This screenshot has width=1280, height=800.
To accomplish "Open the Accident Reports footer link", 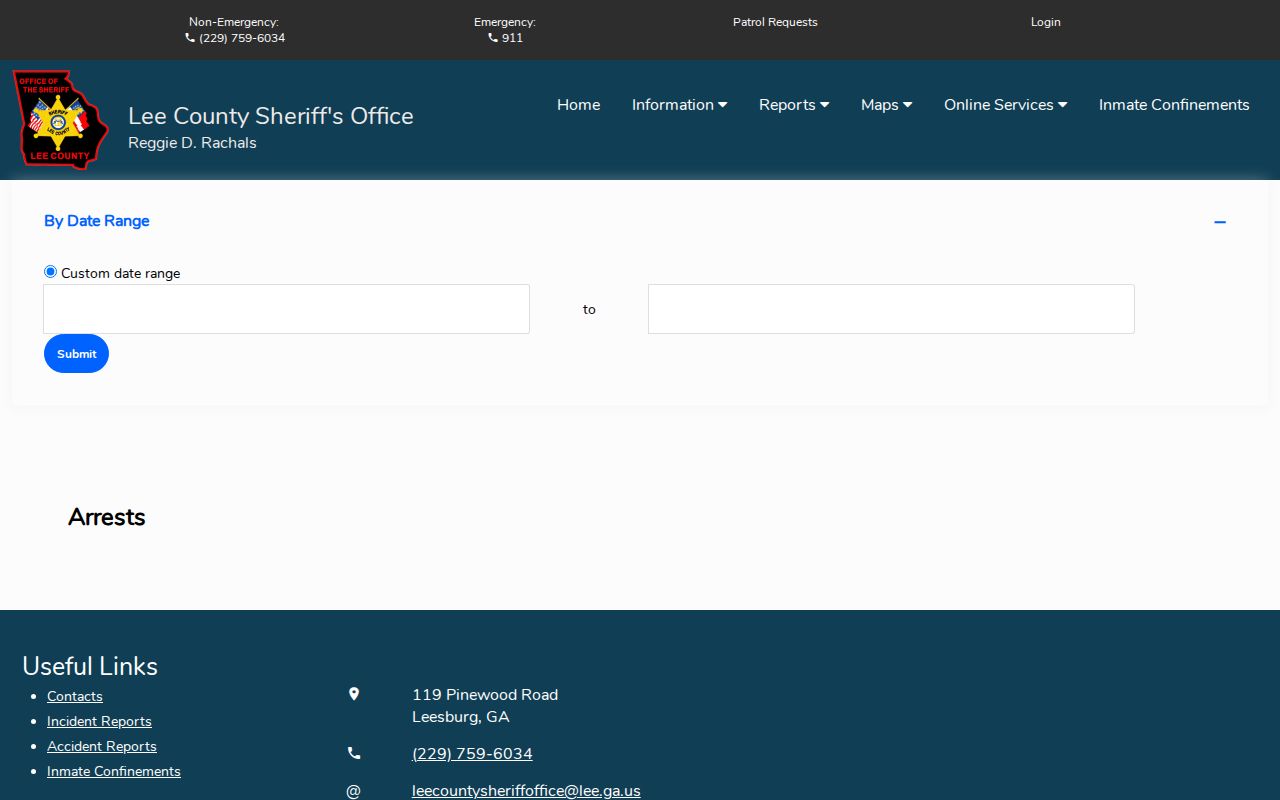I will [102, 746].
